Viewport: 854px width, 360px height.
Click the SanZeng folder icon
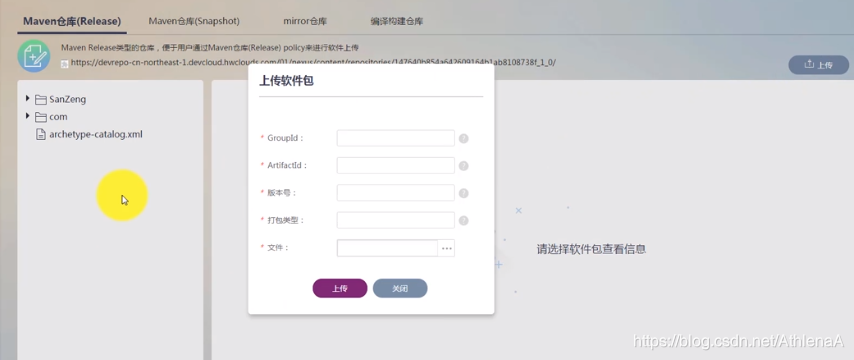pyautogui.click(x=41, y=100)
